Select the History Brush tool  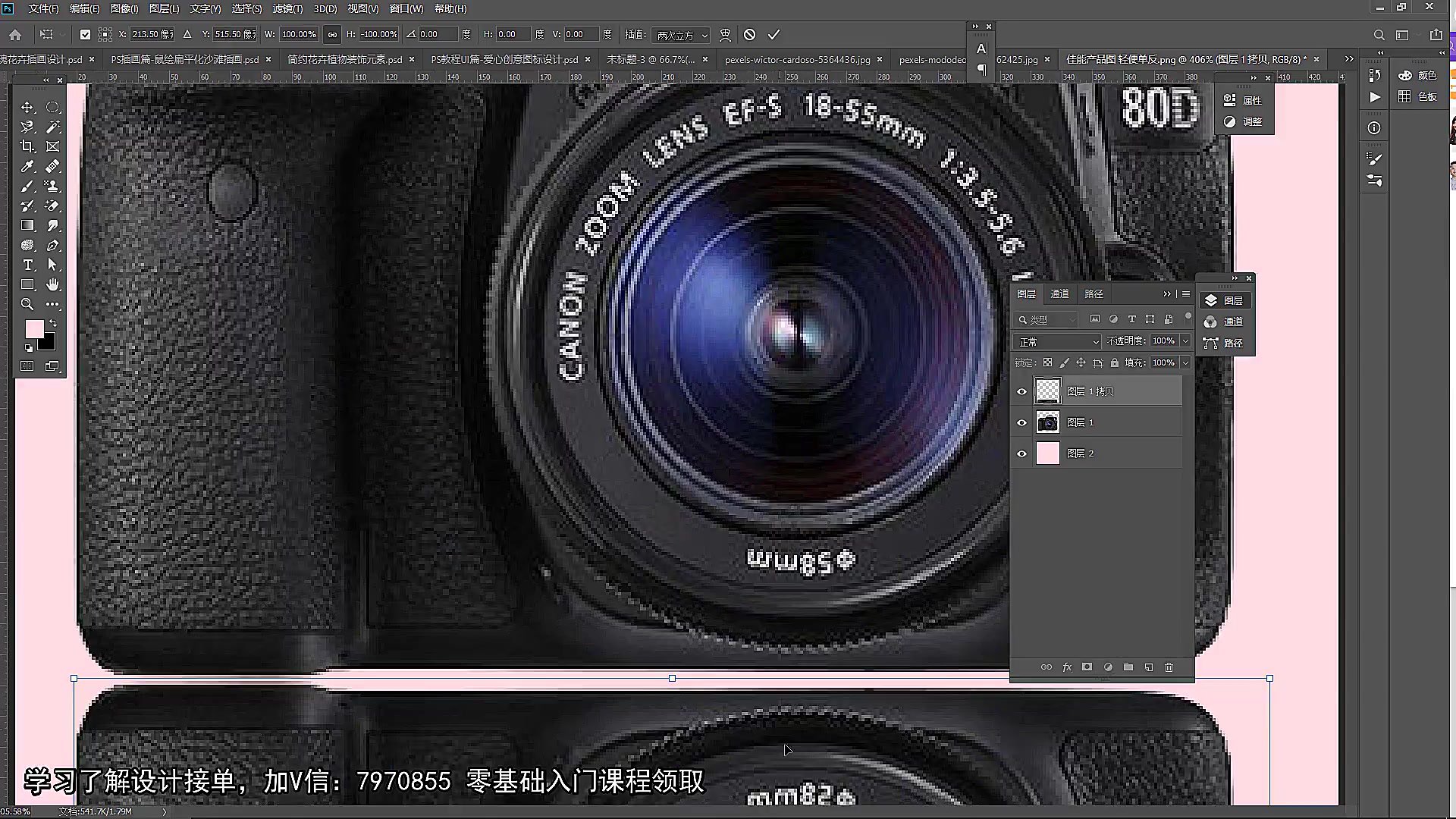click(27, 206)
